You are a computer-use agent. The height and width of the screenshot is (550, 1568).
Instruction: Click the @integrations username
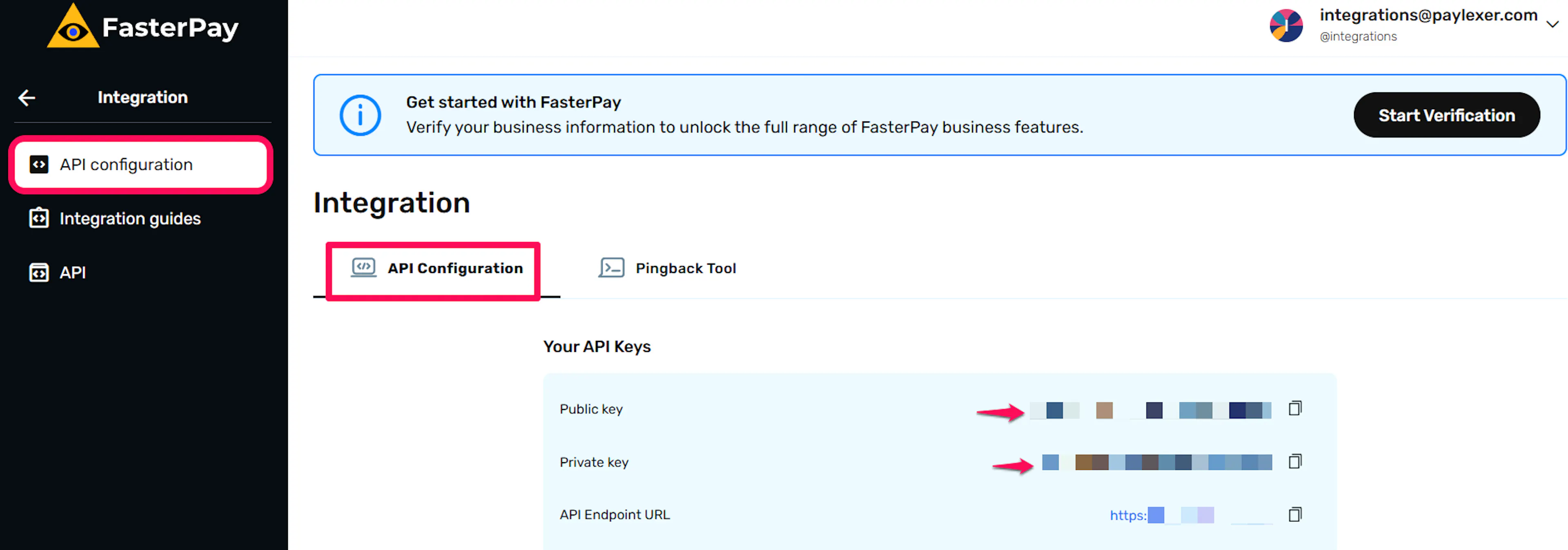1357,36
